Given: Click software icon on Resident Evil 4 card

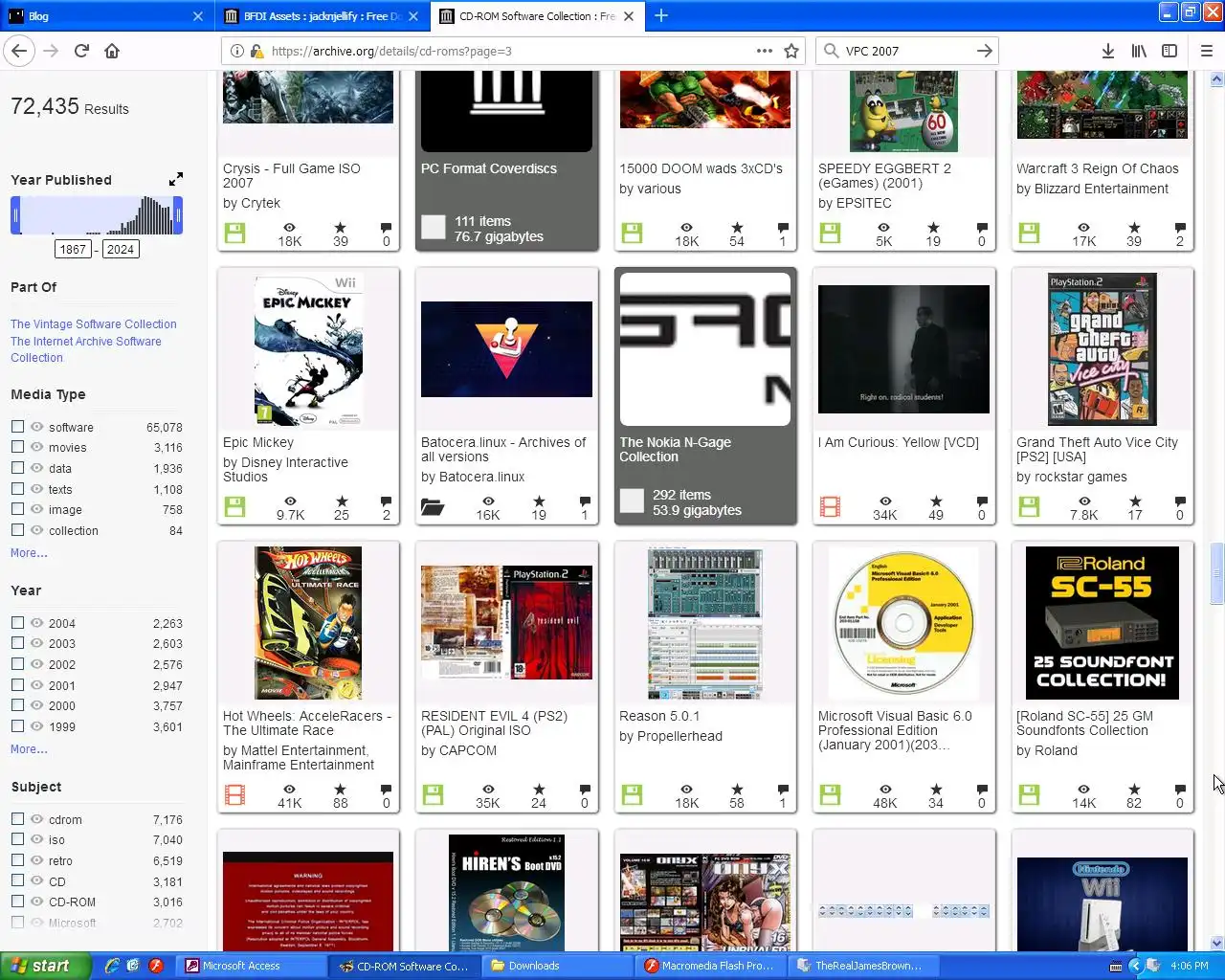Looking at the screenshot, I should coord(433,794).
